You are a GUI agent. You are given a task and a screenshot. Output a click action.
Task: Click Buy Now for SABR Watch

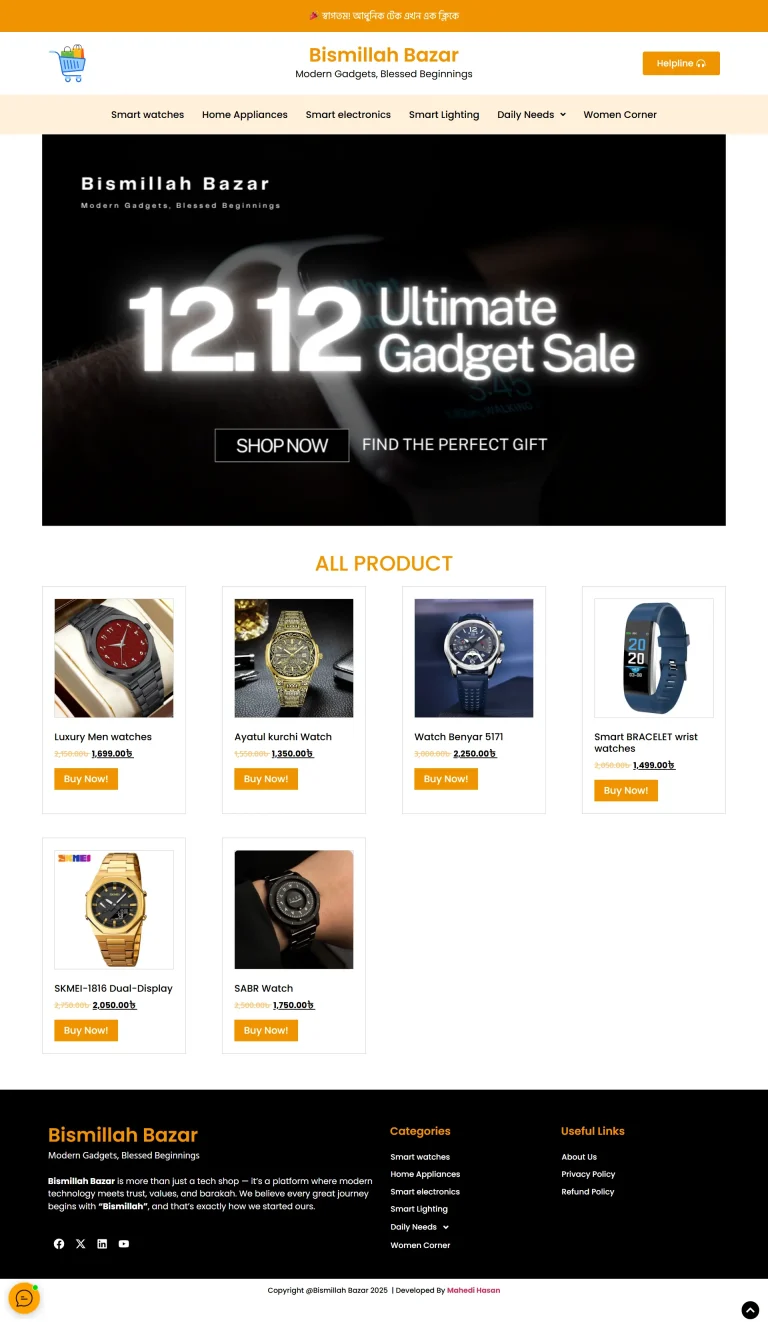[x=266, y=1030]
